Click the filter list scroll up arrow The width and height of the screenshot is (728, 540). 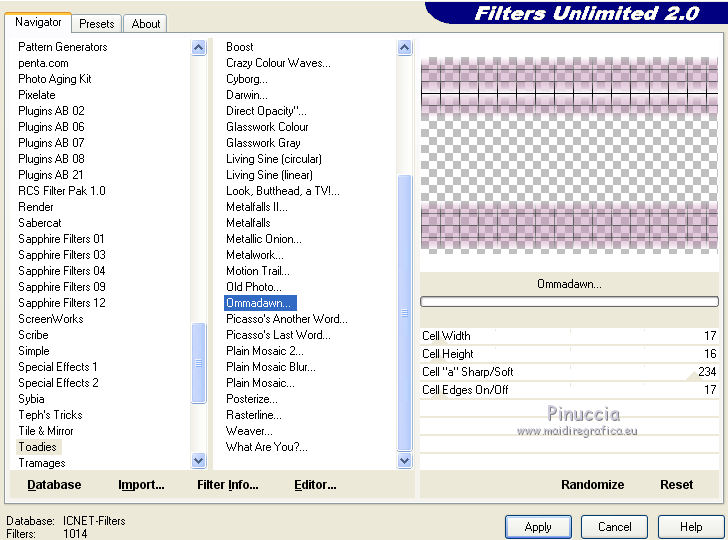[405, 47]
